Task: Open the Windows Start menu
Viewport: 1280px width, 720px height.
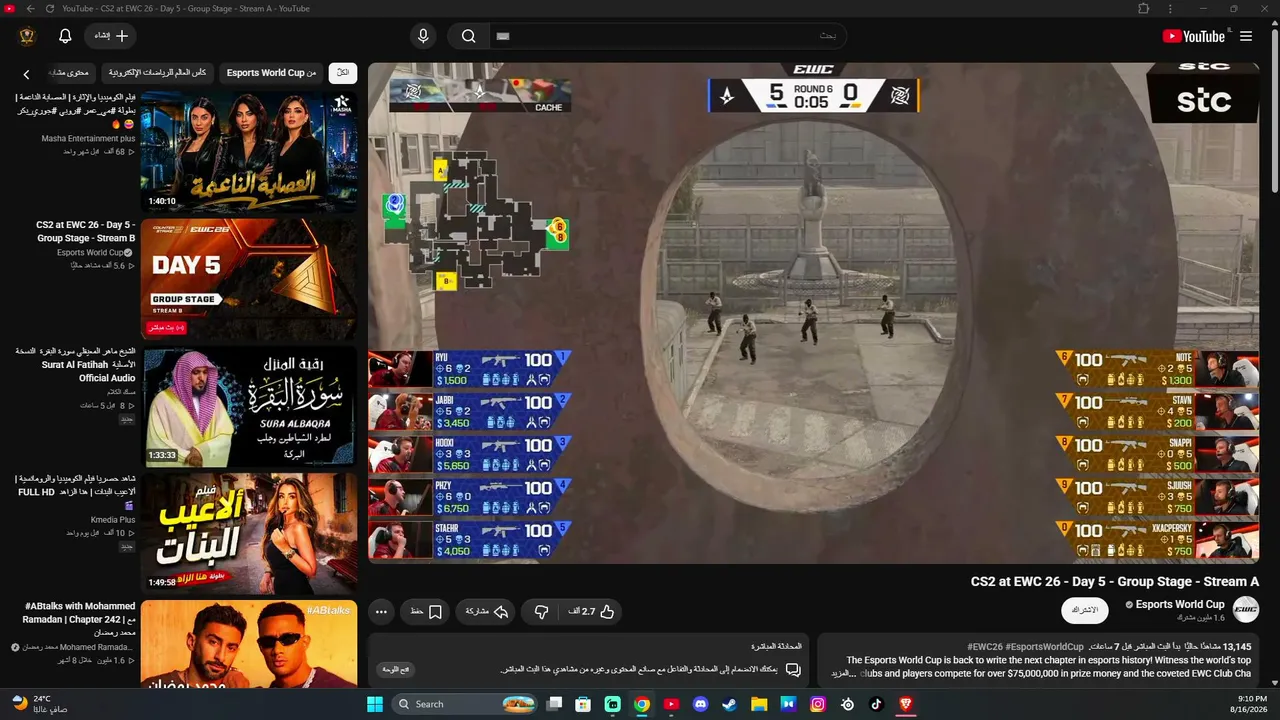Action: click(375, 704)
